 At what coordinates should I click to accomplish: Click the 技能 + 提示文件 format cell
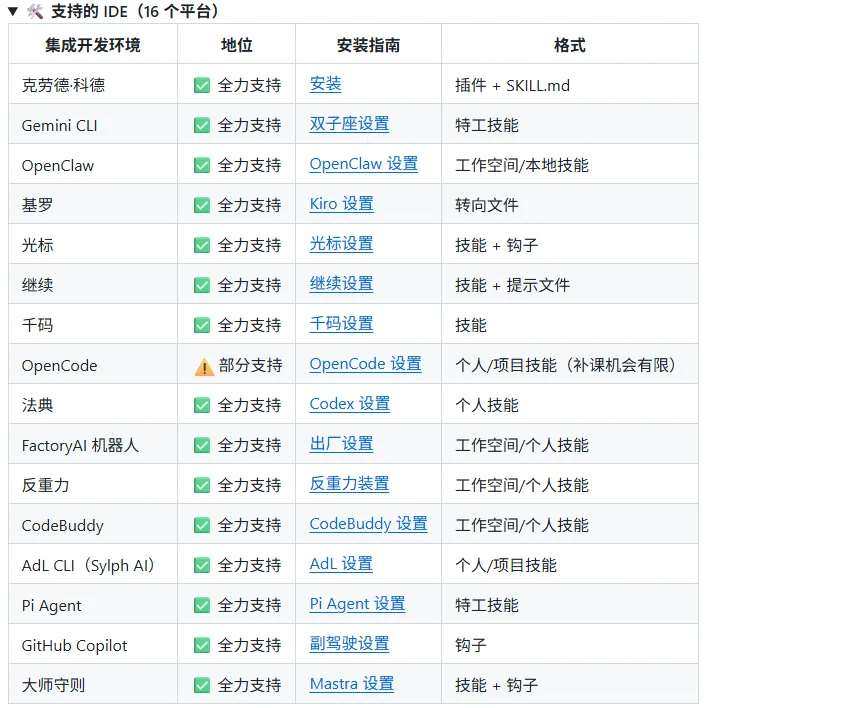tap(570, 285)
